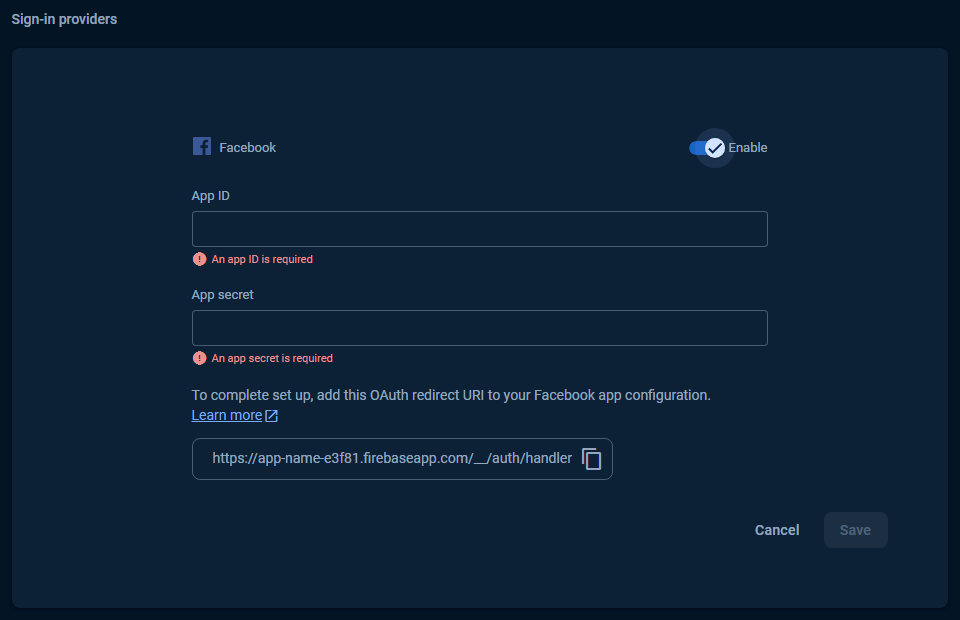This screenshot has height=620, width=960.
Task: Click the Facebook logo icon
Action: (x=202, y=146)
